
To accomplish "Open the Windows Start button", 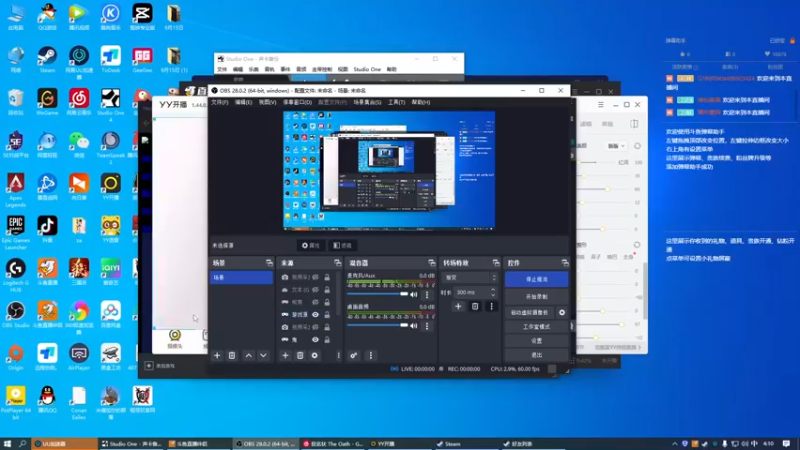I will 7,444.
